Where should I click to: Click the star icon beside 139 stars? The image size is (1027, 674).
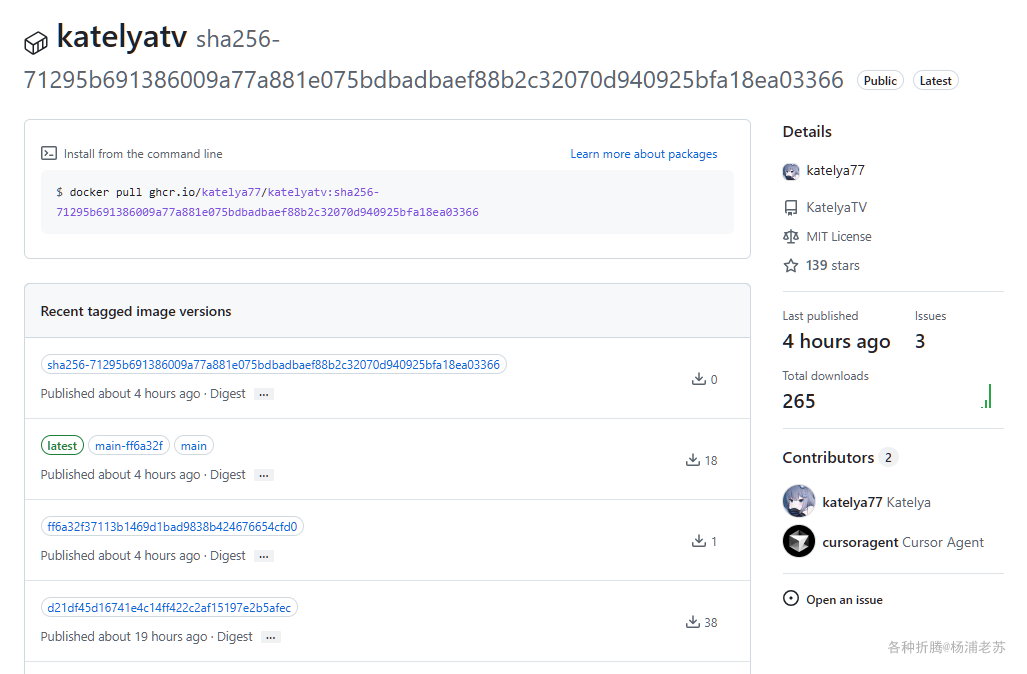(x=791, y=265)
